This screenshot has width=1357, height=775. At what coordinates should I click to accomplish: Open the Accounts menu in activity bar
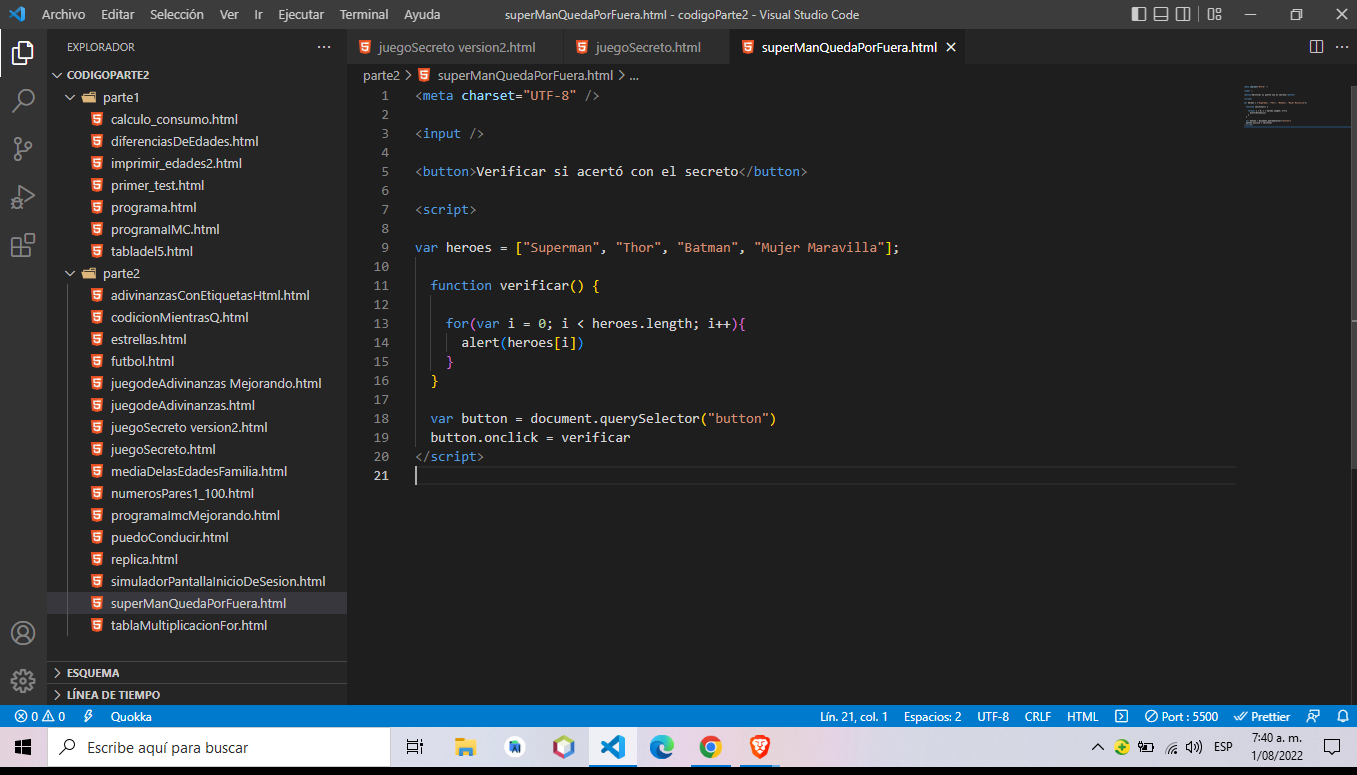click(23, 633)
